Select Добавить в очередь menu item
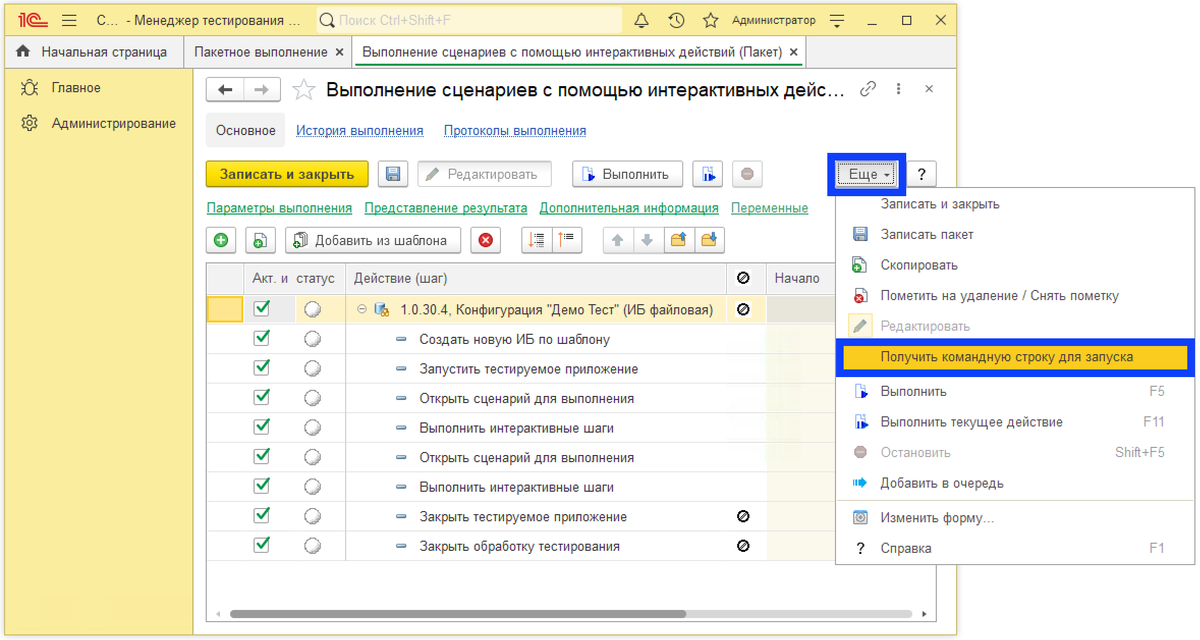Screen dimensions: 1200x640 [1016, 483]
